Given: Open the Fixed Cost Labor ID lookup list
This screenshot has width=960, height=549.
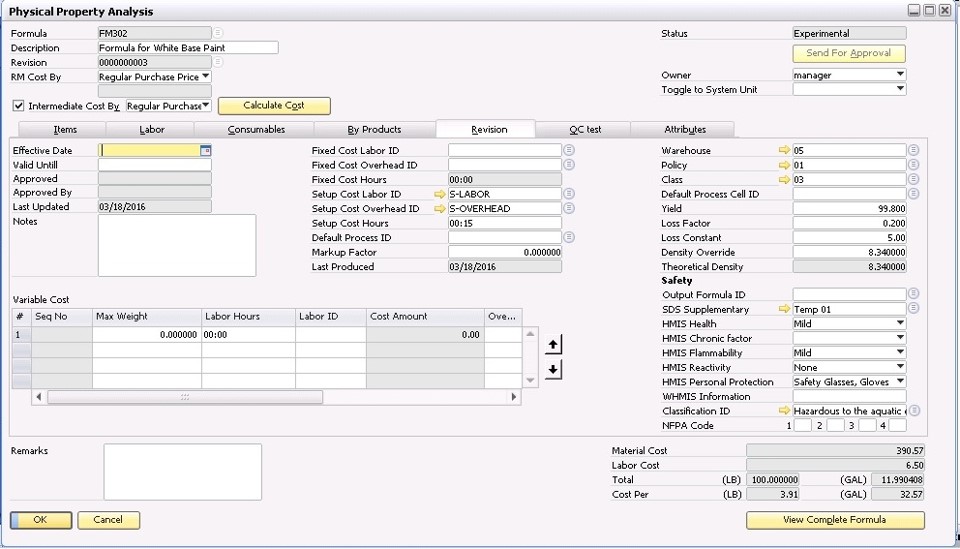Looking at the screenshot, I should pos(569,151).
